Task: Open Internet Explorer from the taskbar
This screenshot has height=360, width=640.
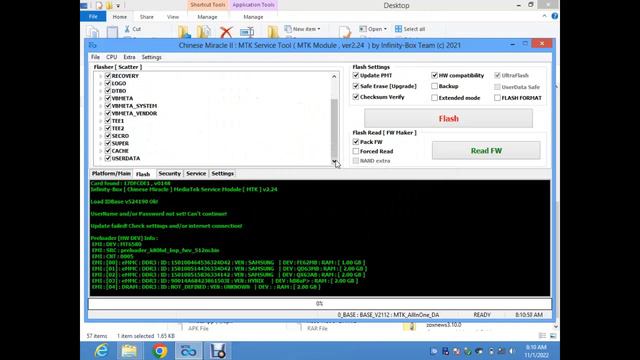Action: point(101,351)
